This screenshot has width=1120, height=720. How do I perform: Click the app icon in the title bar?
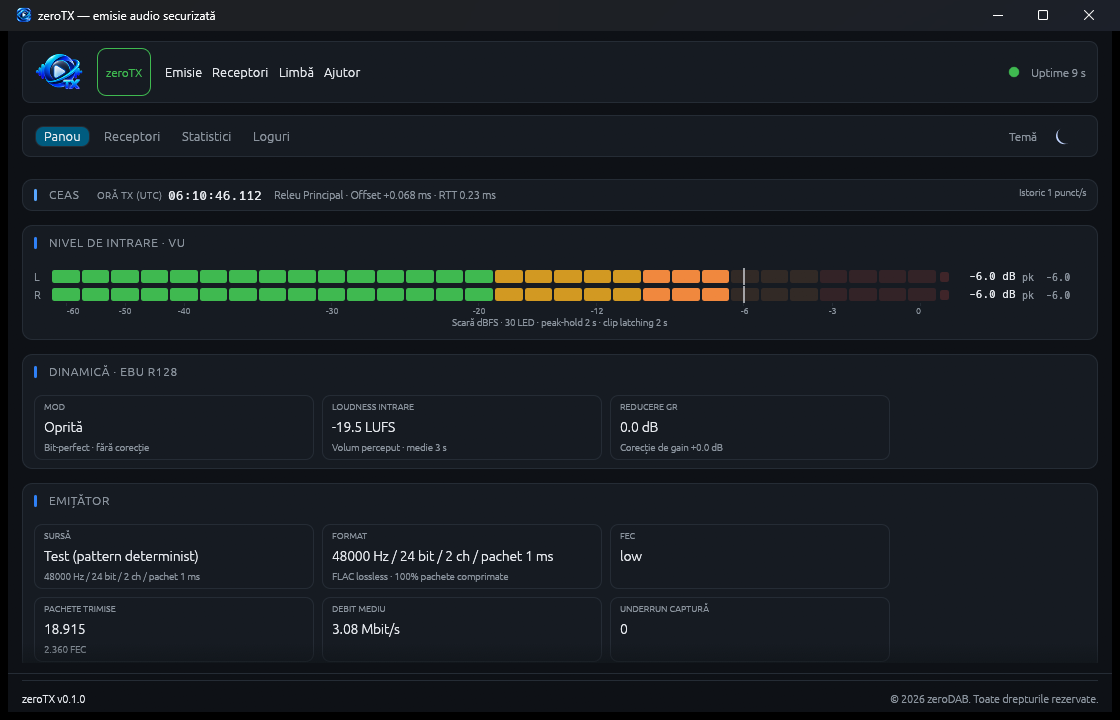click(x=24, y=15)
